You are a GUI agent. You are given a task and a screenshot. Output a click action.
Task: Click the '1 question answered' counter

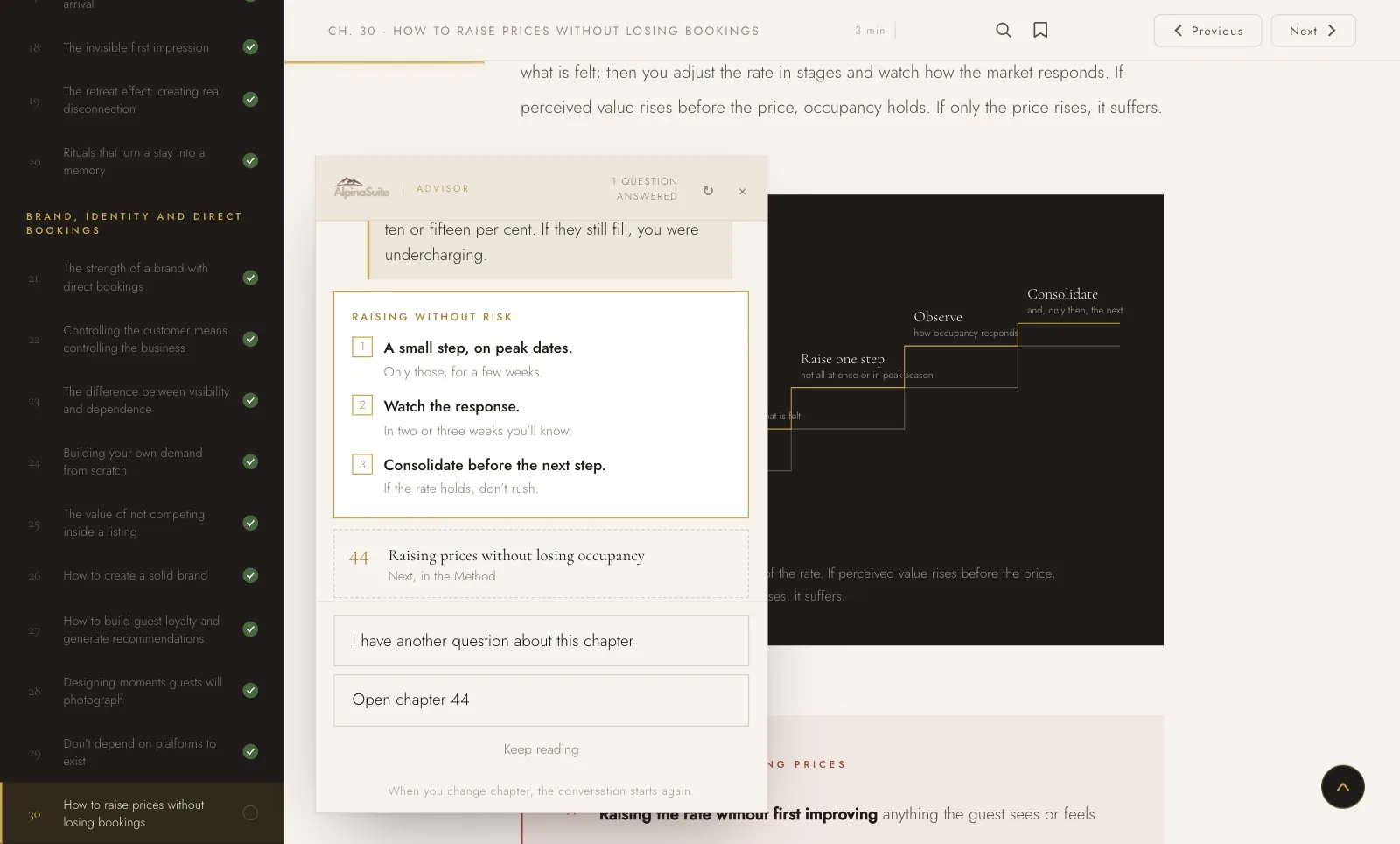coord(645,189)
